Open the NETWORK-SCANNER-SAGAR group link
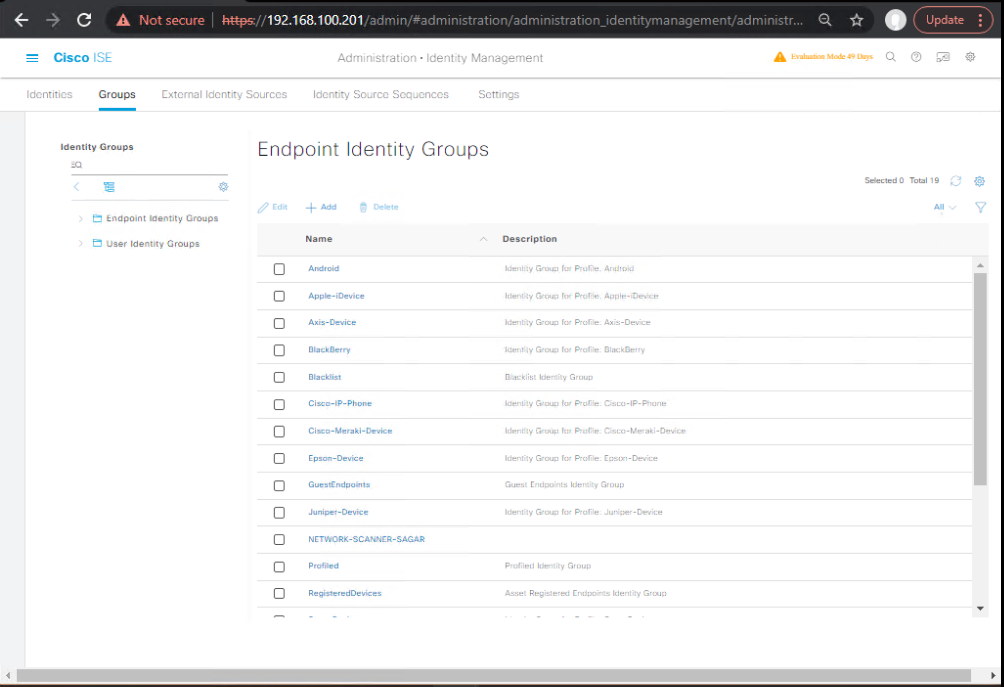The width and height of the screenshot is (1004, 687). pos(366,539)
